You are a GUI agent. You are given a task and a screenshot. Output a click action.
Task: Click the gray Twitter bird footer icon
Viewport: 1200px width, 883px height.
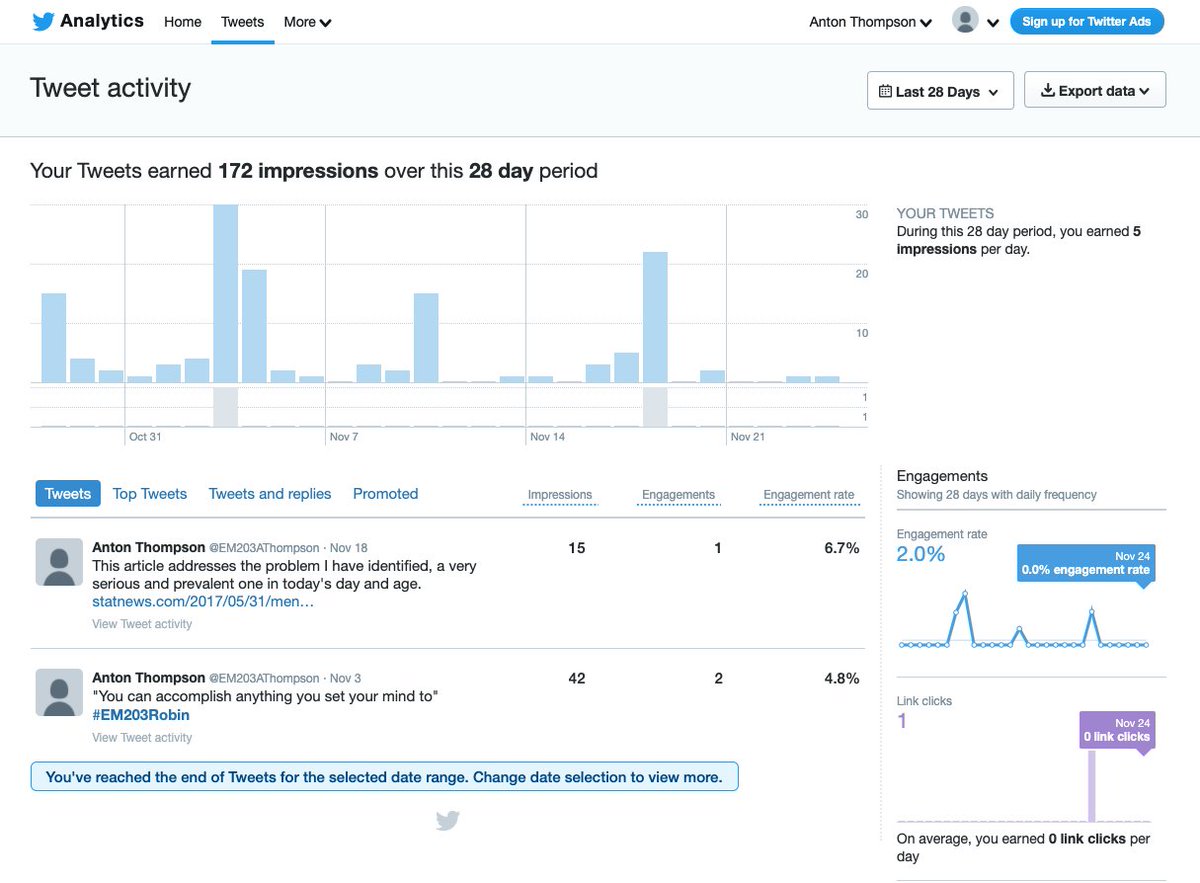click(x=448, y=821)
